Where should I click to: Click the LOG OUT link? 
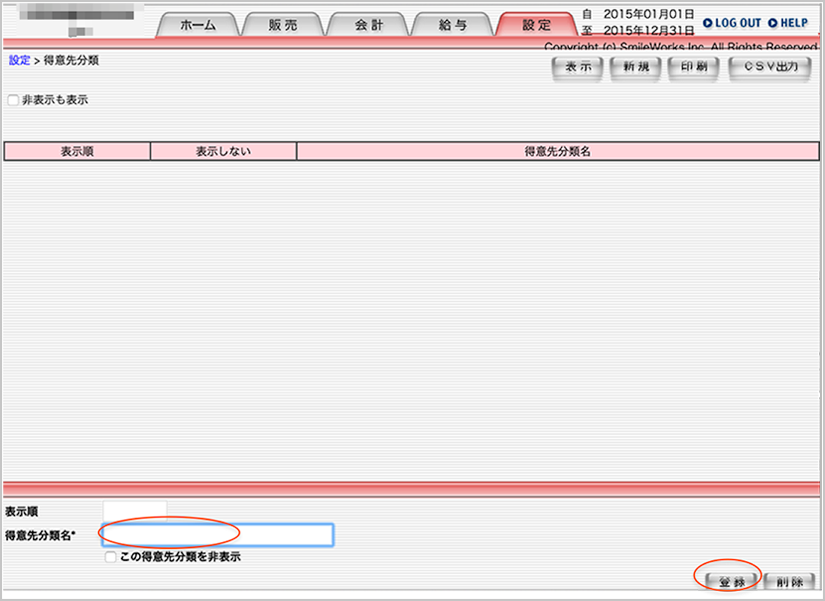732,23
